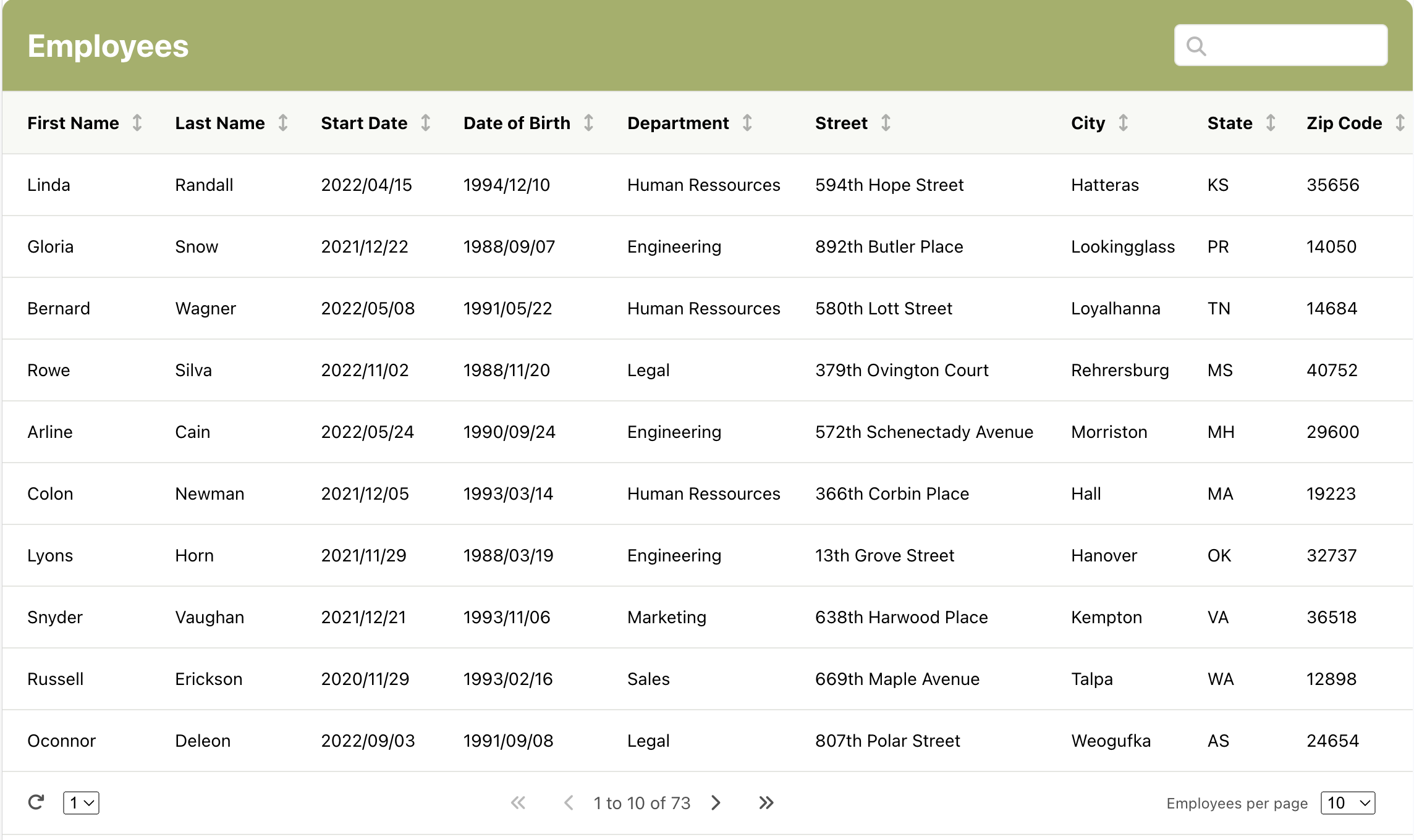Click the Street column header
The image size is (1414, 840).
click(x=841, y=123)
